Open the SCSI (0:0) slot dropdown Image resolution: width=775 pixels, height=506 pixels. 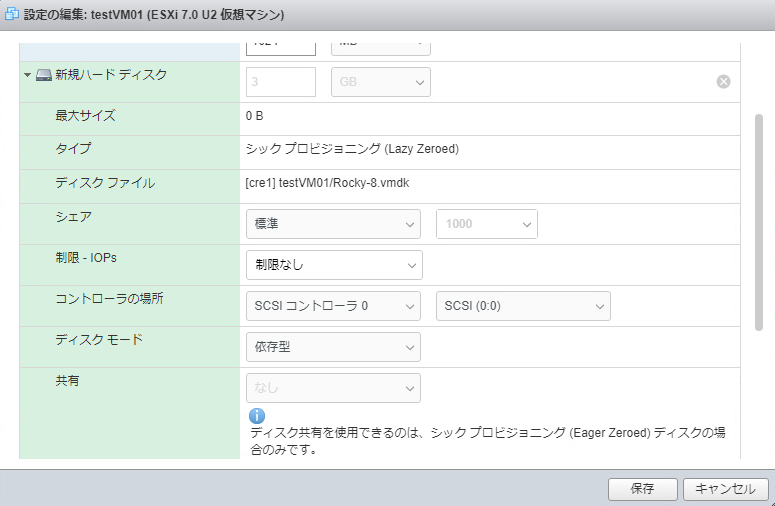[x=523, y=306]
